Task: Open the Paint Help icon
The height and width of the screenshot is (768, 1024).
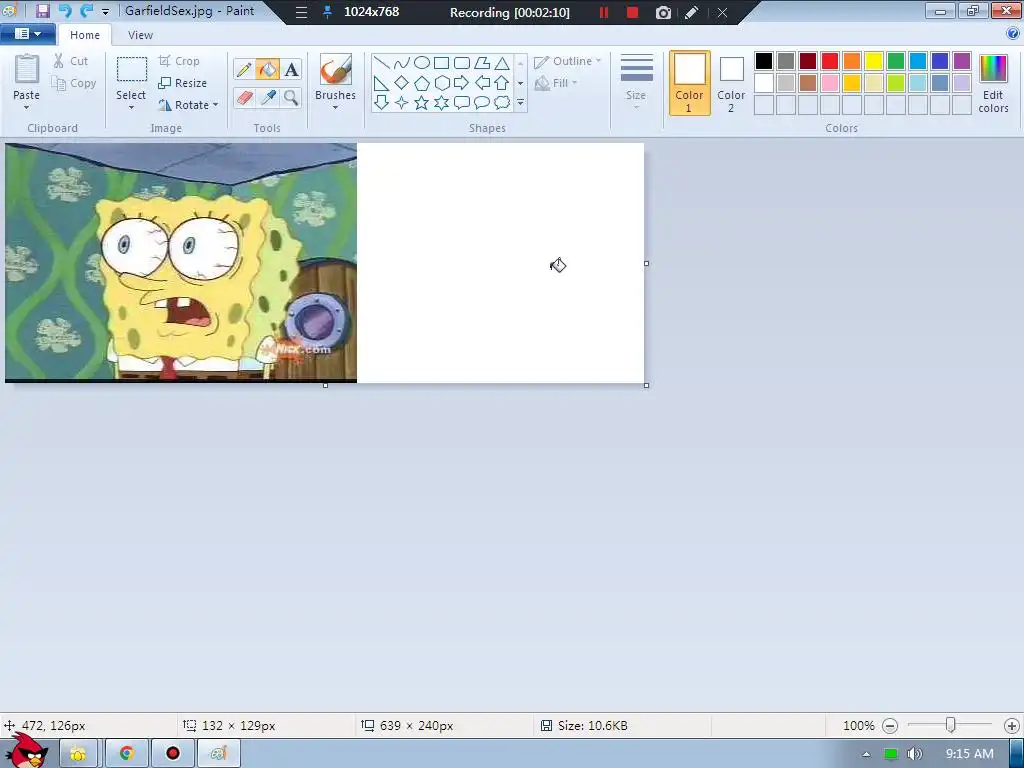Action: 1013,33
